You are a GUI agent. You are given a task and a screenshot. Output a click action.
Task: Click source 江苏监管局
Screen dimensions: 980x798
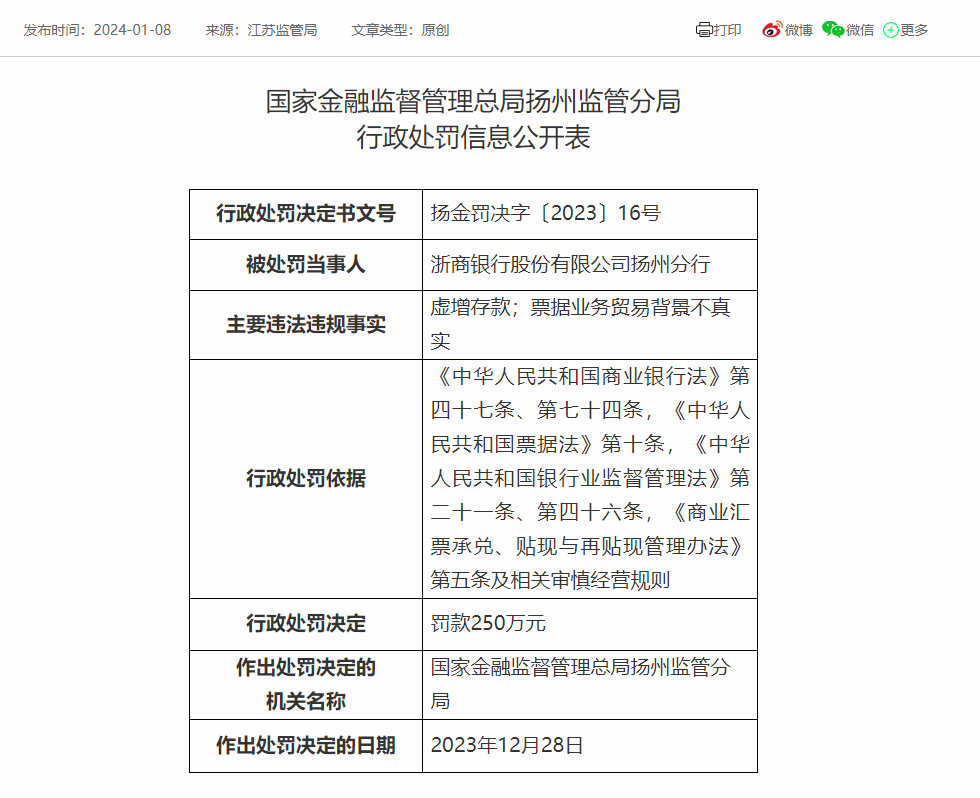click(282, 30)
